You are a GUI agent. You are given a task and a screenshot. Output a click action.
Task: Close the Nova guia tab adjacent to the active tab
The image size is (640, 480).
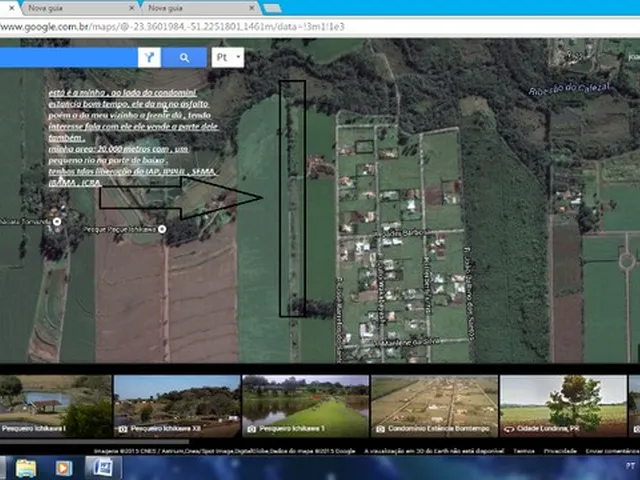point(131,8)
